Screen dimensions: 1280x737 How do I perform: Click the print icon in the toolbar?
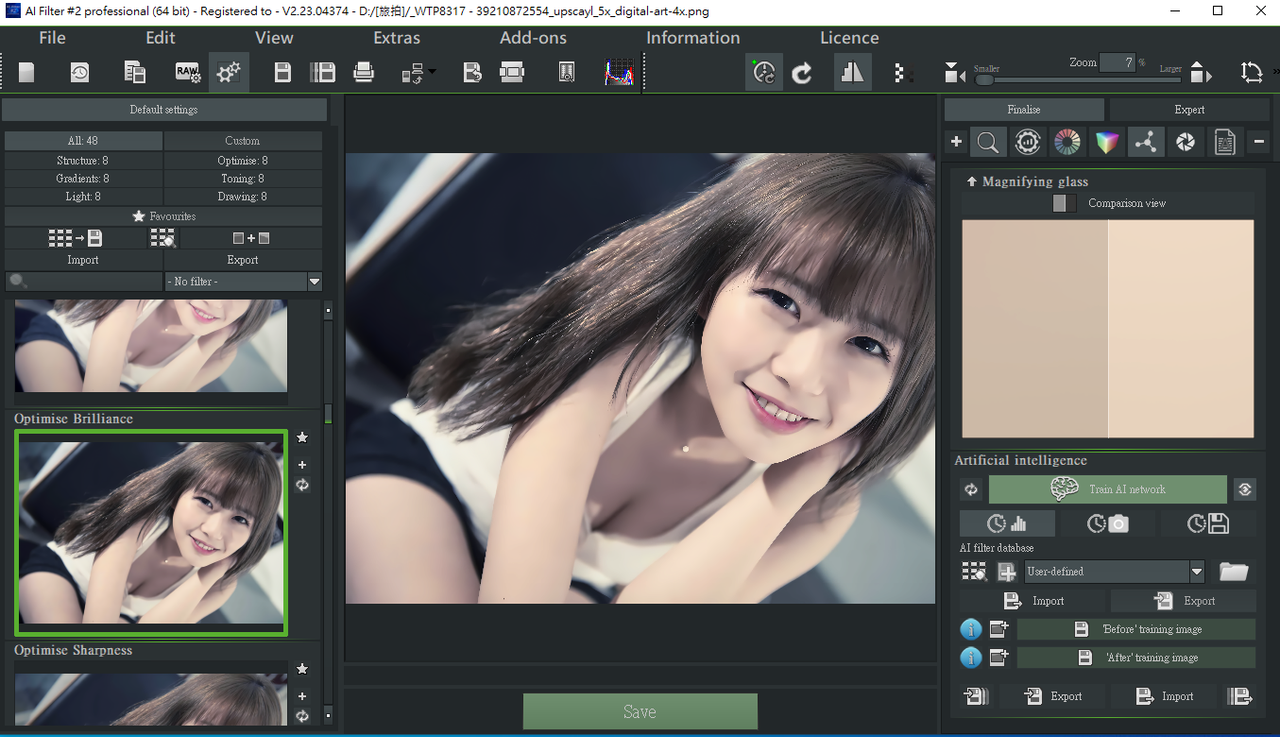pos(364,72)
